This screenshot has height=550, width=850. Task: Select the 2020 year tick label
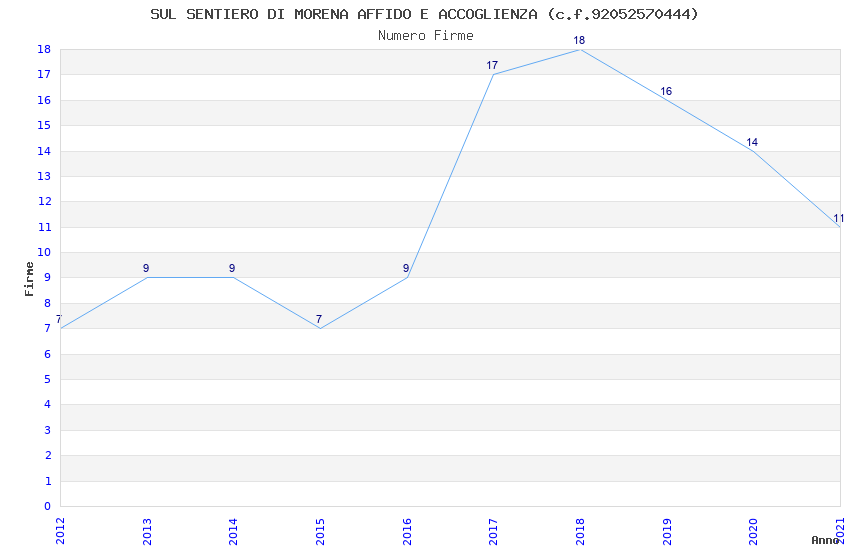[x=754, y=531]
